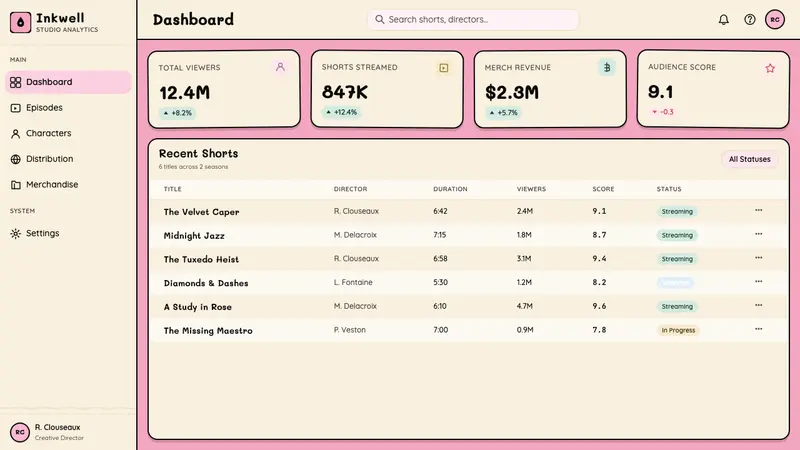Click director L. Fontaine
The width and height of the screenshot is (800, 450).
click(x=353, y=282)
